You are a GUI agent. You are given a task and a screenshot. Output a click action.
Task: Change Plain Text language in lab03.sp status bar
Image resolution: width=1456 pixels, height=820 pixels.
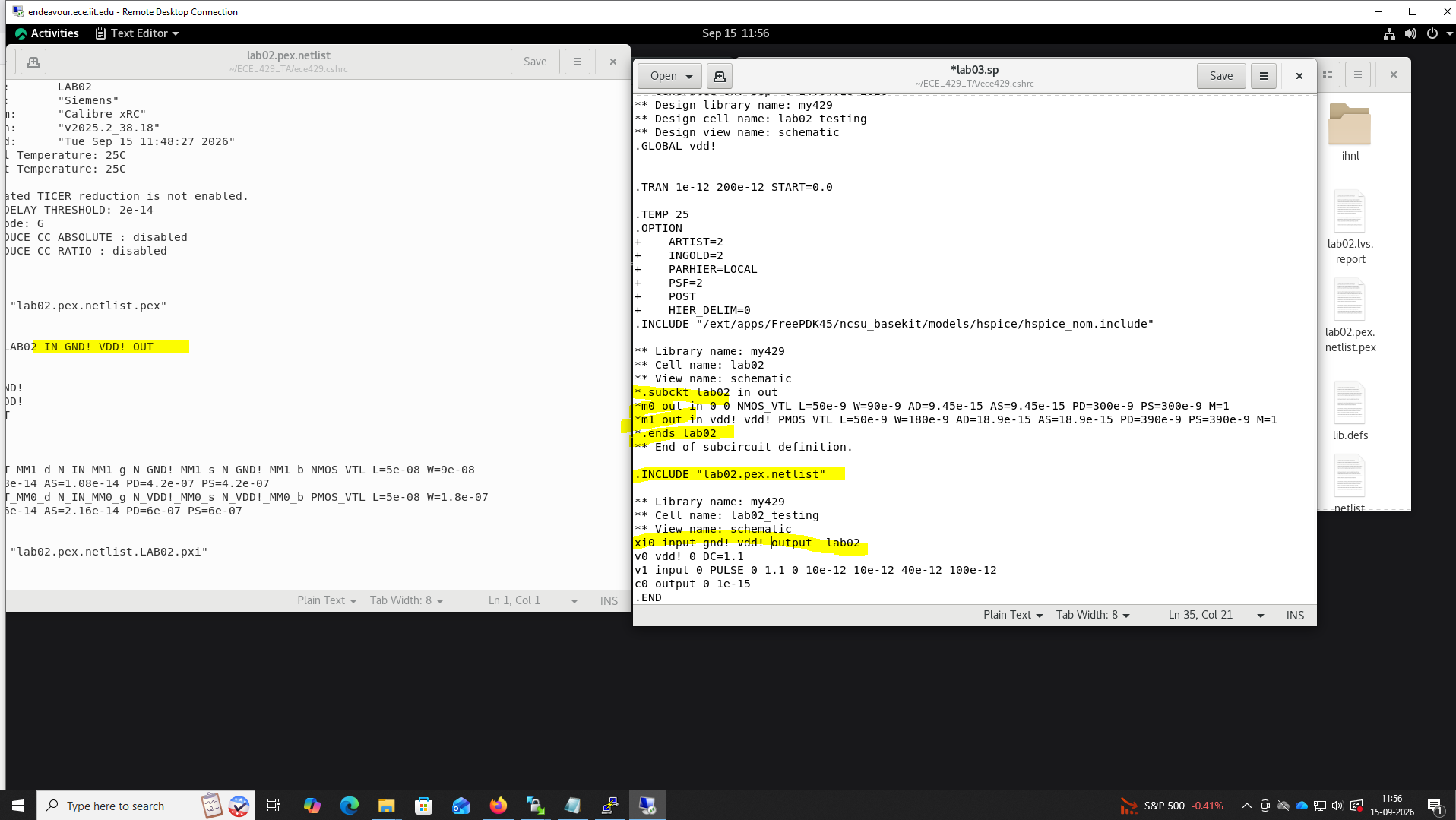(x=1013, y=615)
